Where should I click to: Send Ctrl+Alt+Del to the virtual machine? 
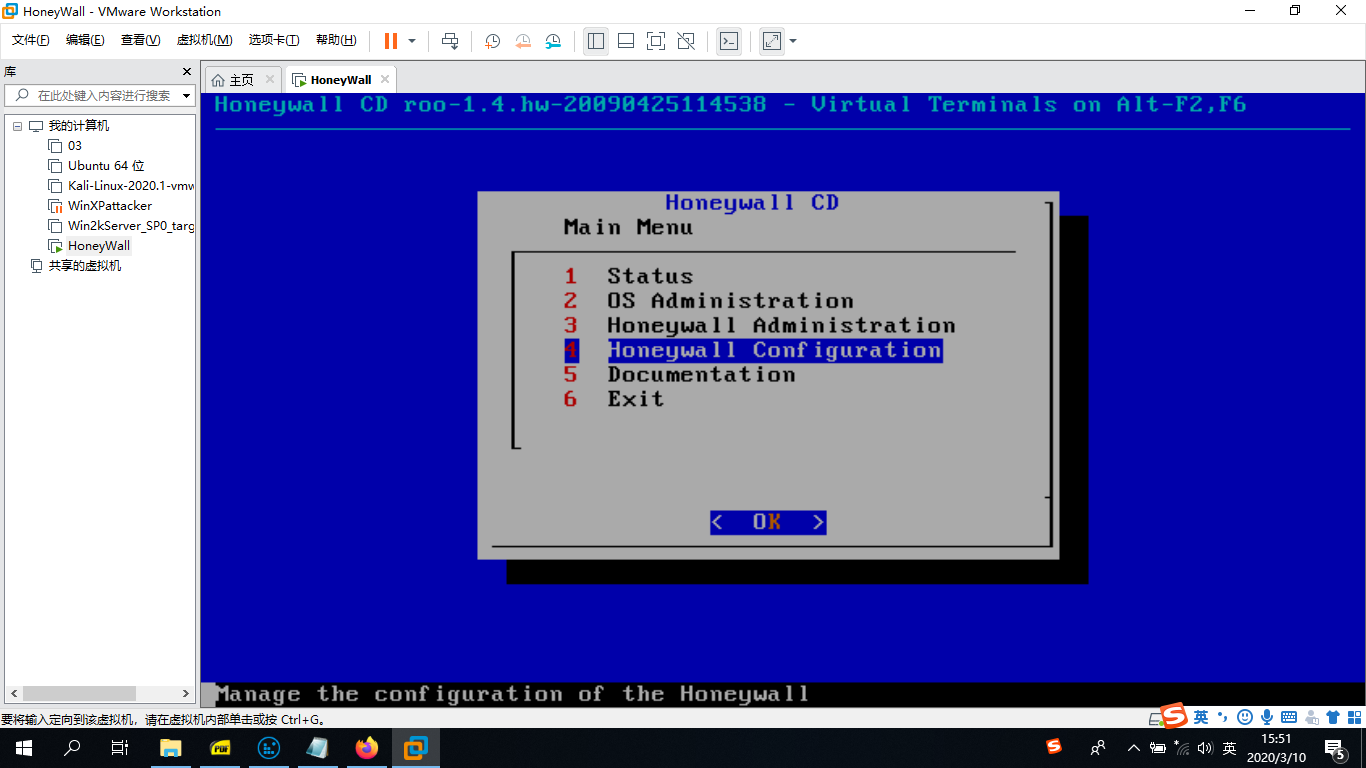click(450, 41)
